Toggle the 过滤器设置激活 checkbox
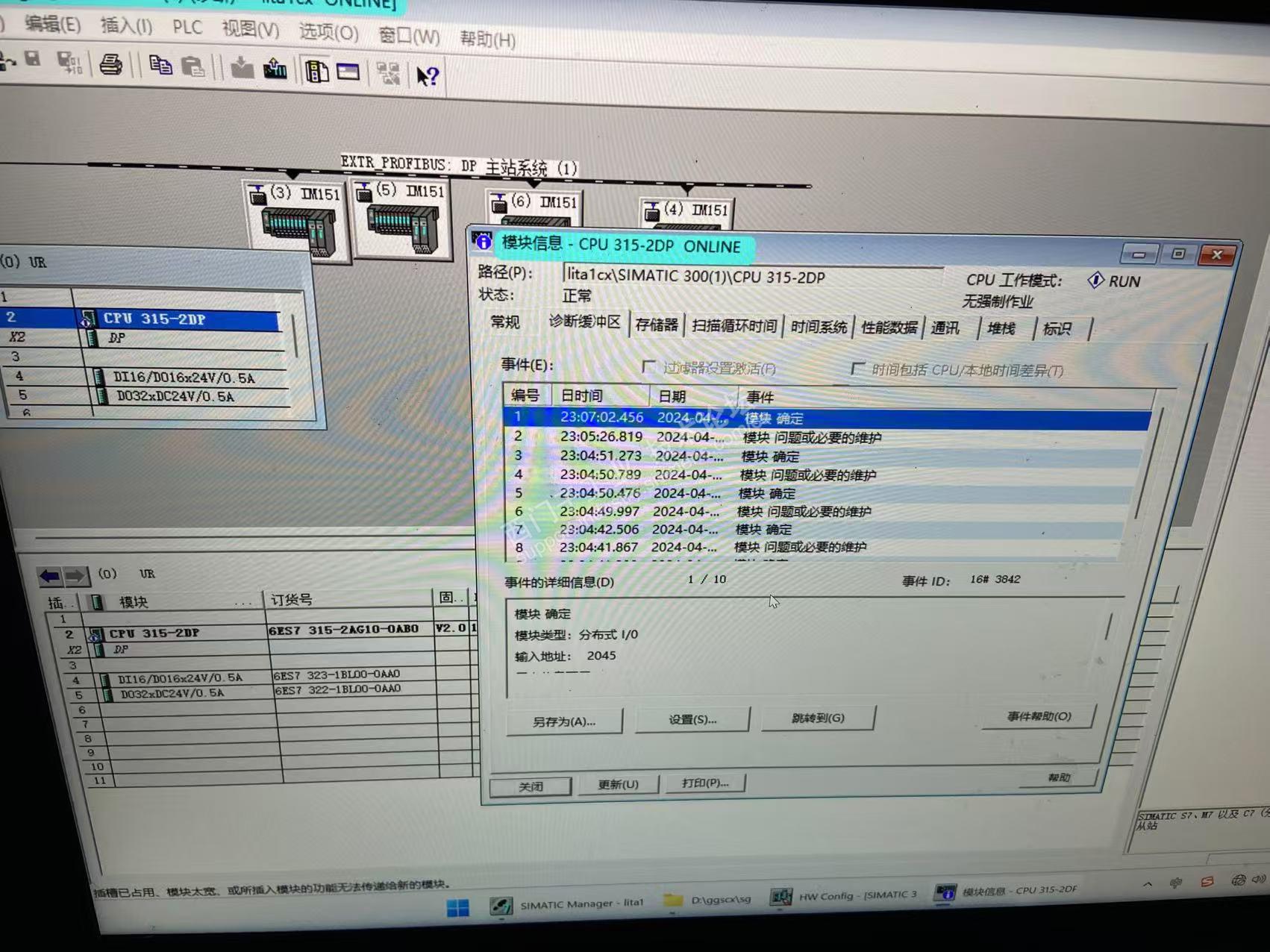1270x952 pixels. pyautogui.click(x=649, y=366)
